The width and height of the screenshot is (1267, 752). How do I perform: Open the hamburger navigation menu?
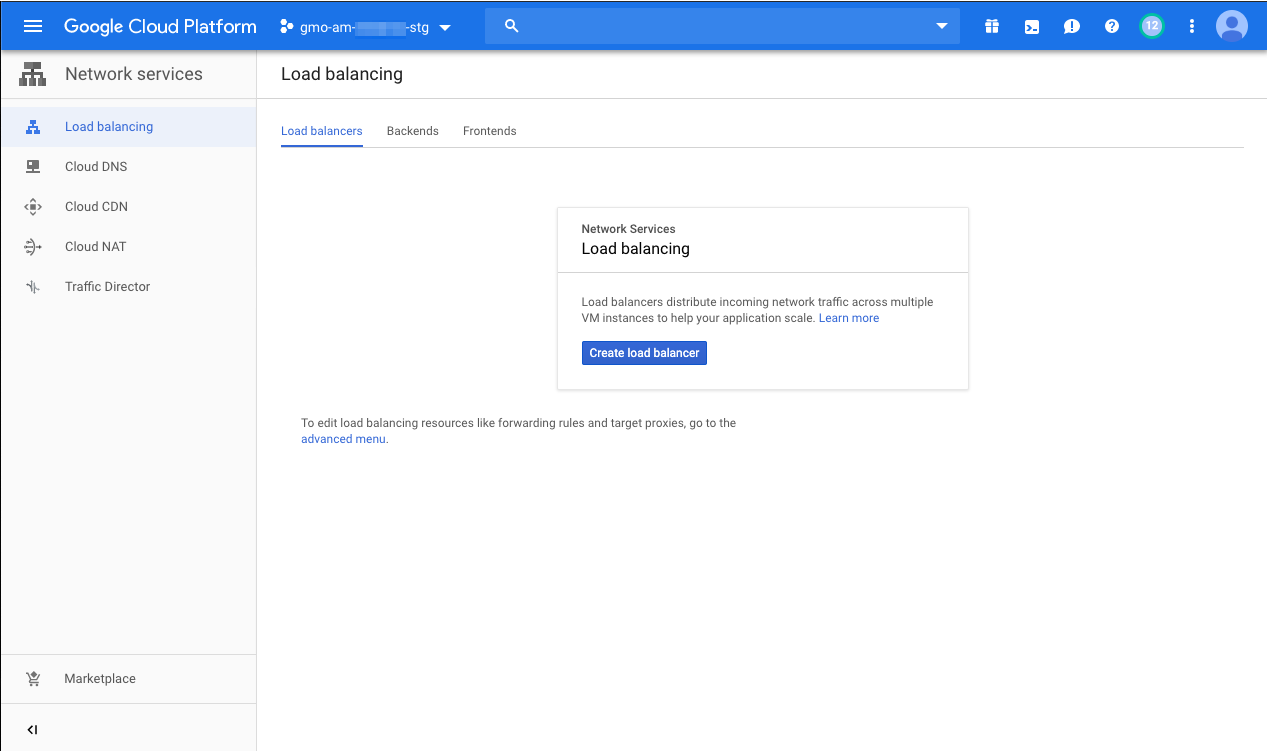pos(33,27)
